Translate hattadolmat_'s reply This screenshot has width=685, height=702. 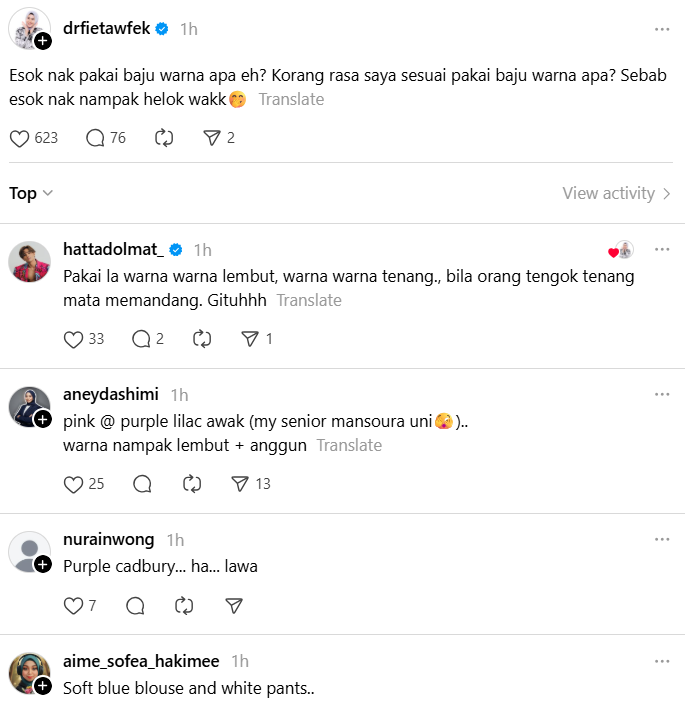coord(309,300)
